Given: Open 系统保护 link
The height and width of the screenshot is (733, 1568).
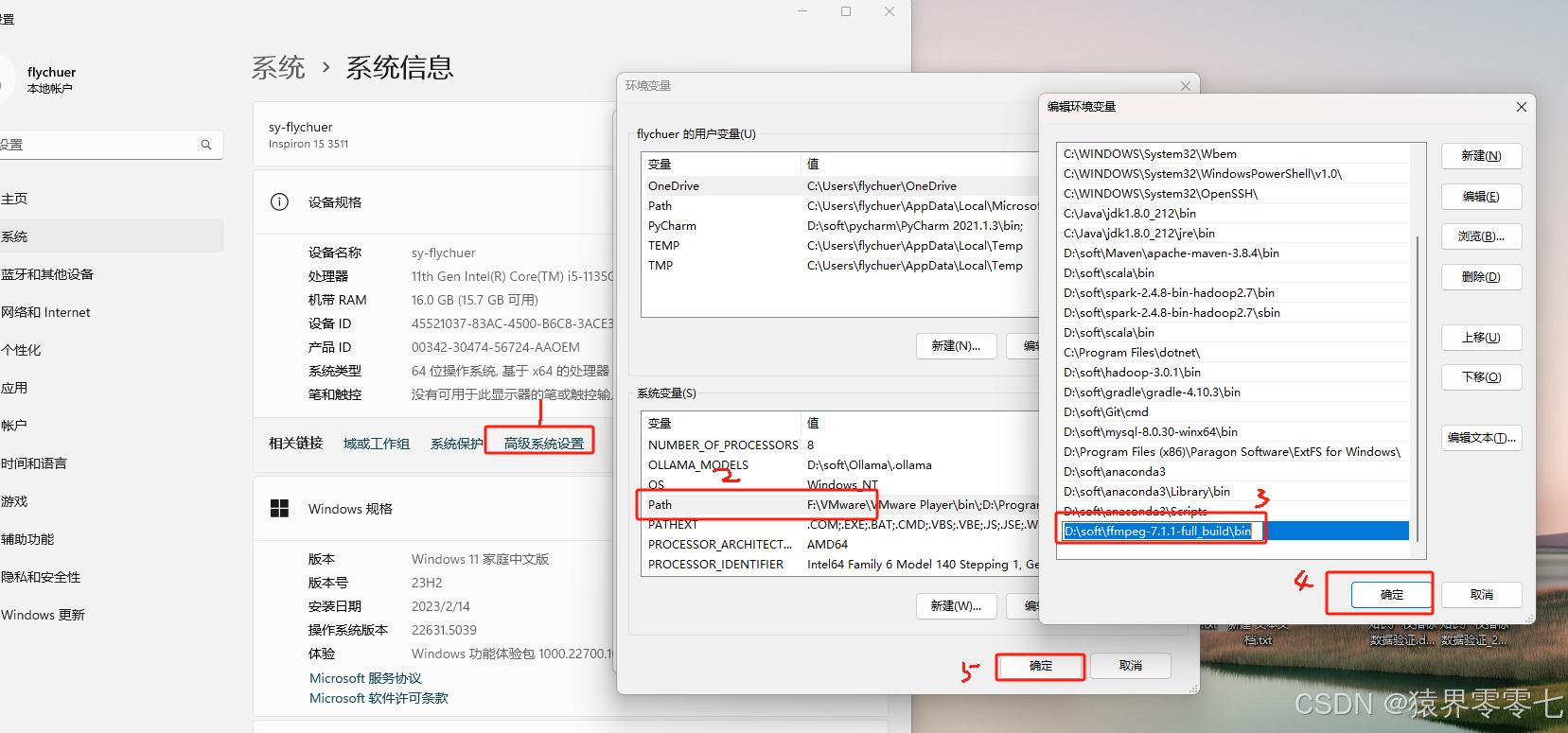Looking at the screenshot, I should point(456,444).
